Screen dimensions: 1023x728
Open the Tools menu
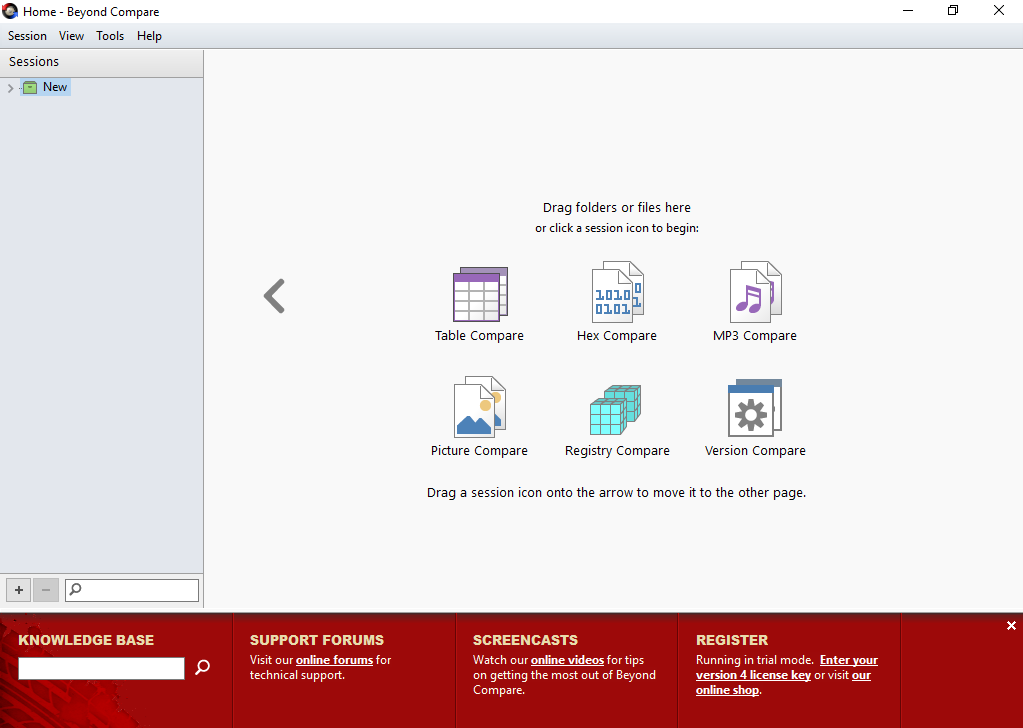[110, 36]
